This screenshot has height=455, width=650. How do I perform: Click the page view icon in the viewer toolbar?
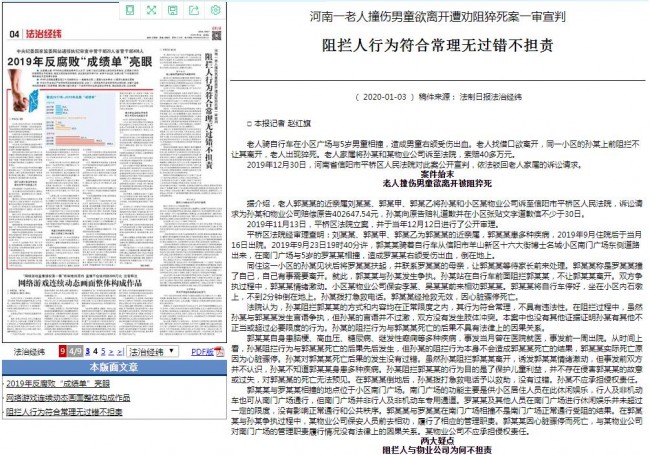[130, 10]
